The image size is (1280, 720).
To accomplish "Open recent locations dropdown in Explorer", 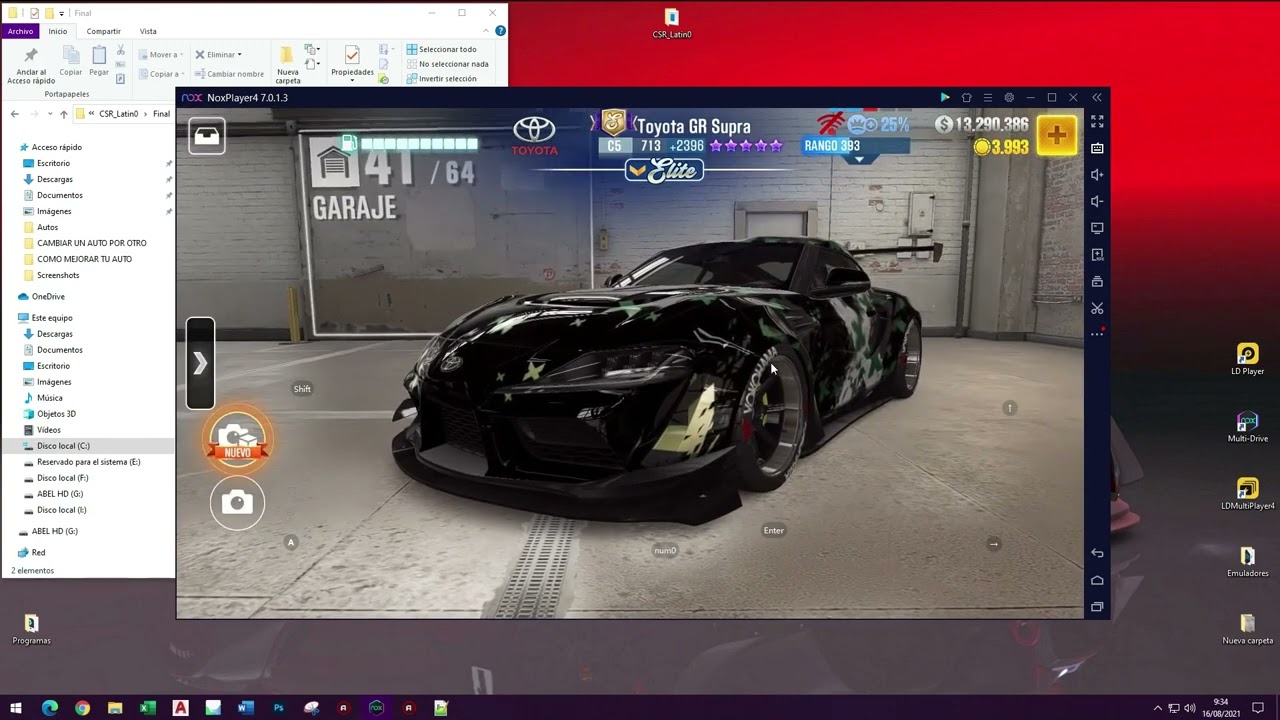I will [50, 114].
